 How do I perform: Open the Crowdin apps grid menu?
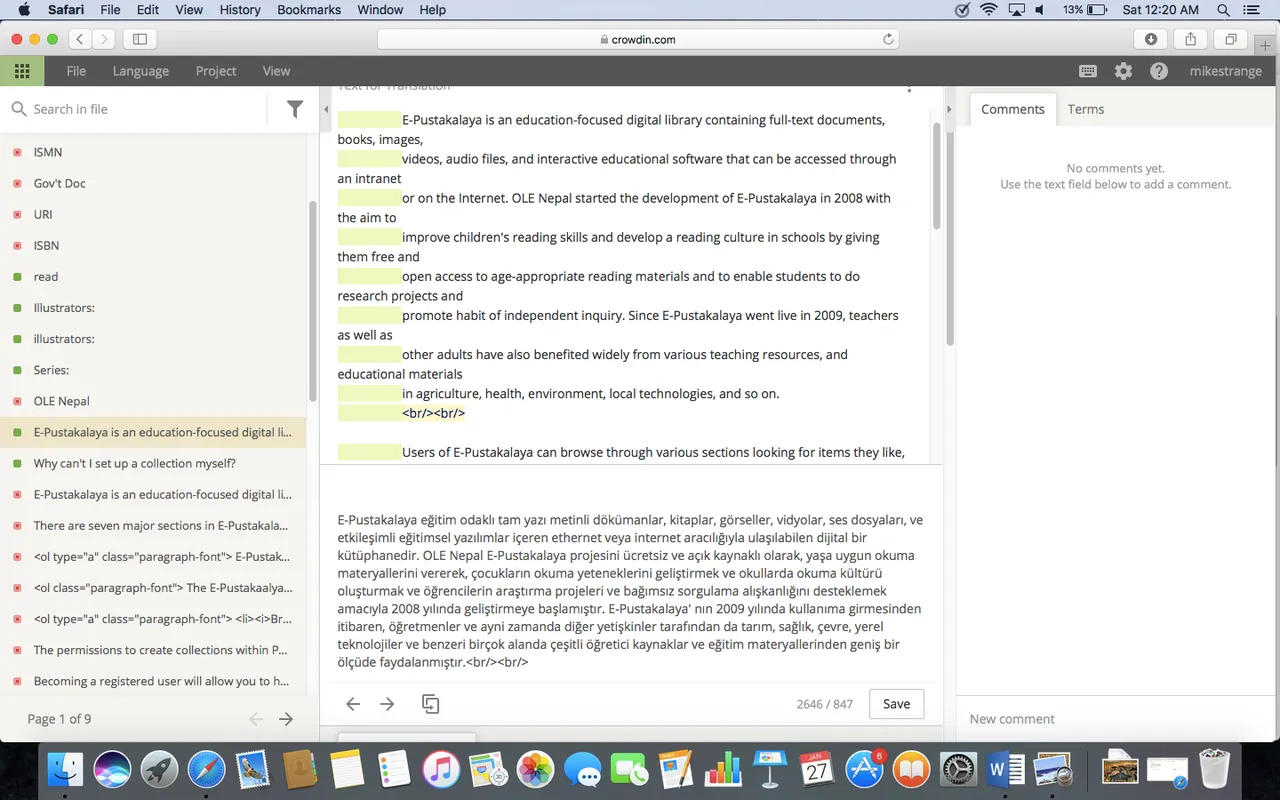(x=22, y=71)
